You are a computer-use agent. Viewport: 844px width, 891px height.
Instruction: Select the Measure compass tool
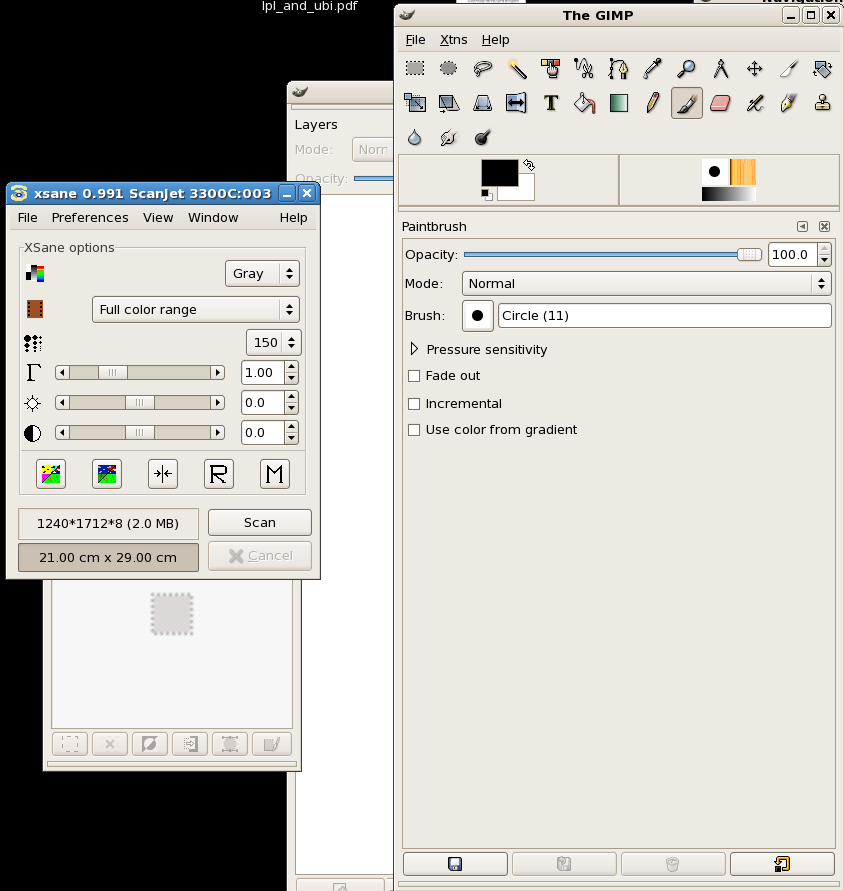[x=721, y=69]
